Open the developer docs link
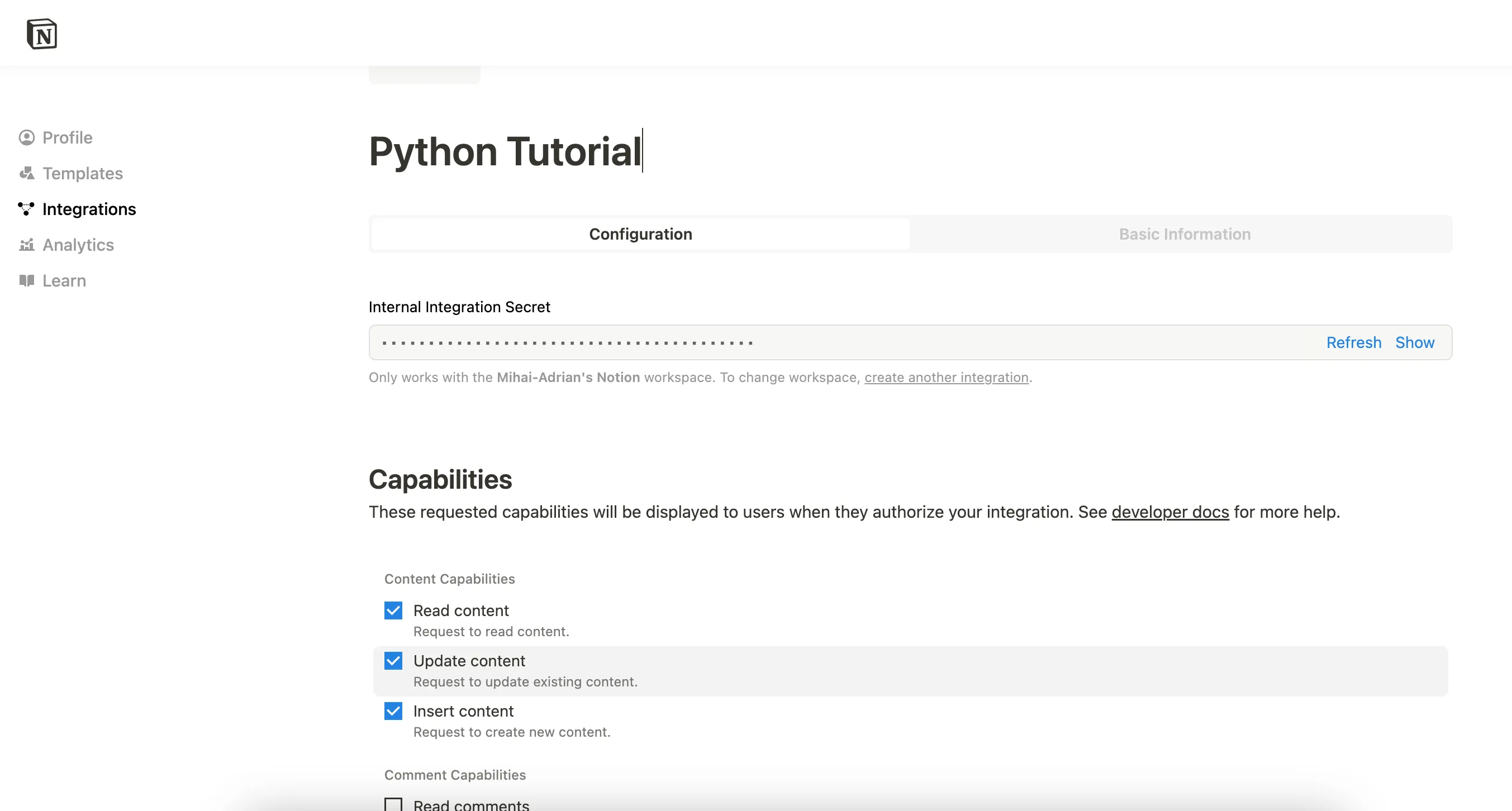The width and height of the screenshot is (1512, 811). point(1170,512)
